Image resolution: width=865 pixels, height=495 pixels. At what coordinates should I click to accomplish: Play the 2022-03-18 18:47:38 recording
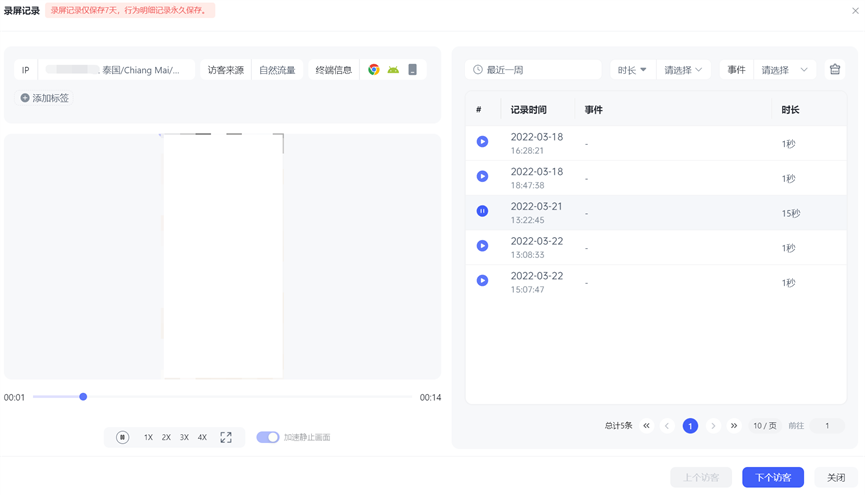(482, 177)
